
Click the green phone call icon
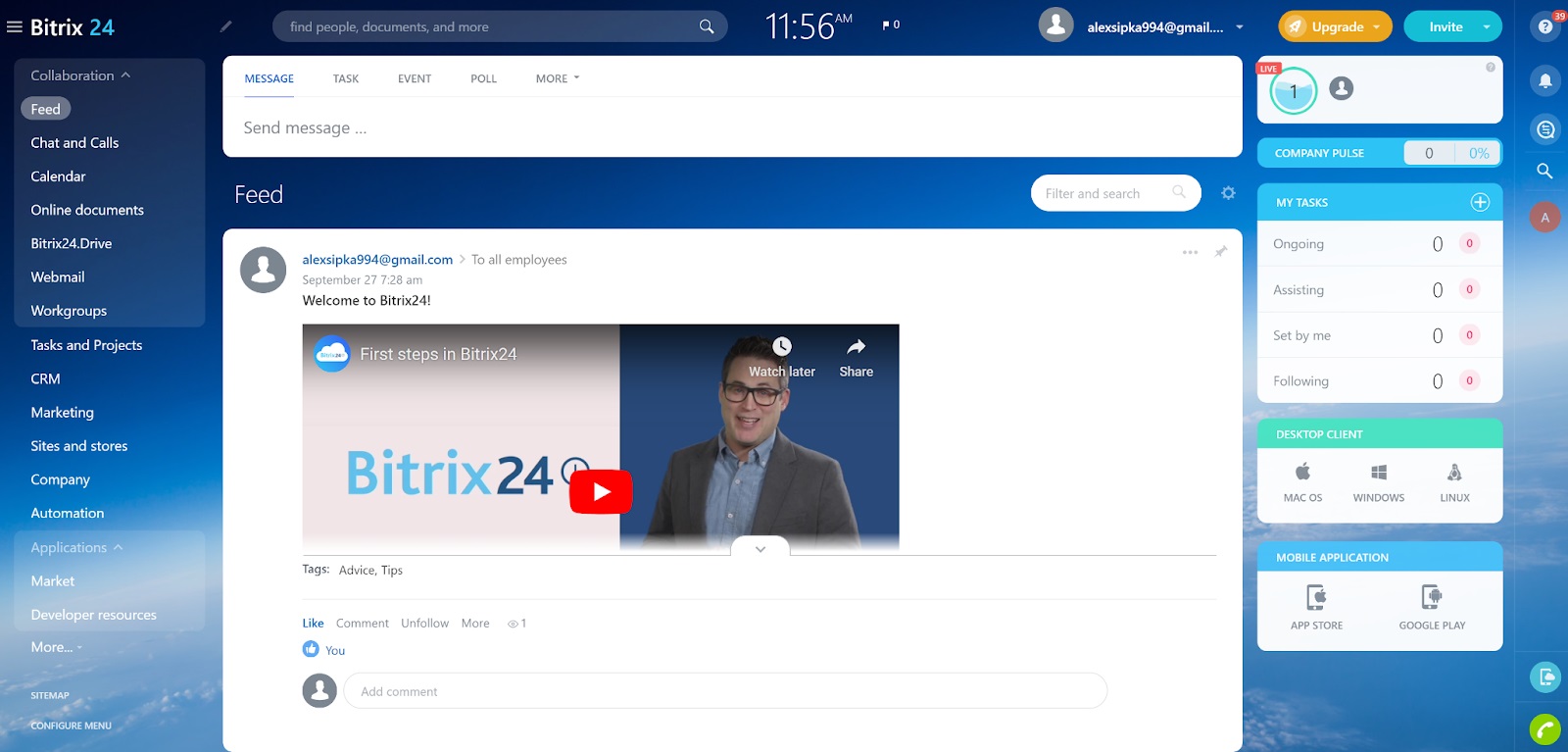[1544, 728]
